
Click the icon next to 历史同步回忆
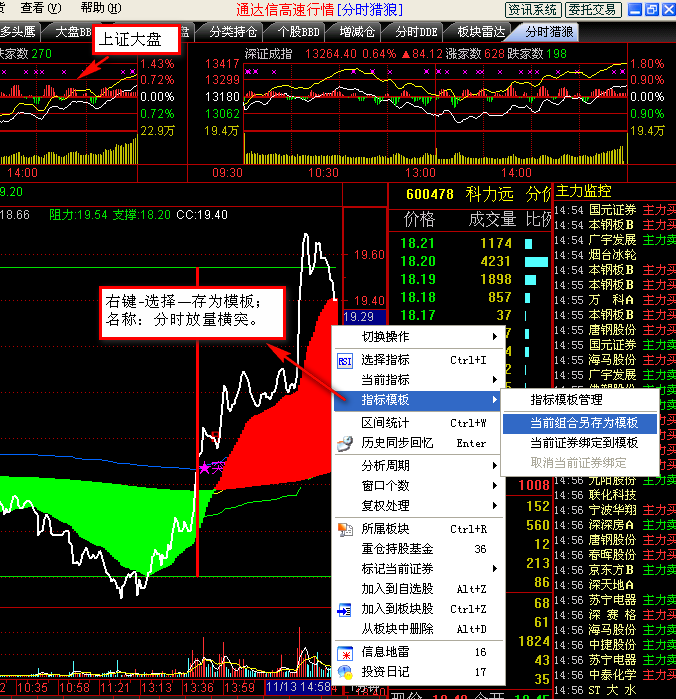click(345, 443)
